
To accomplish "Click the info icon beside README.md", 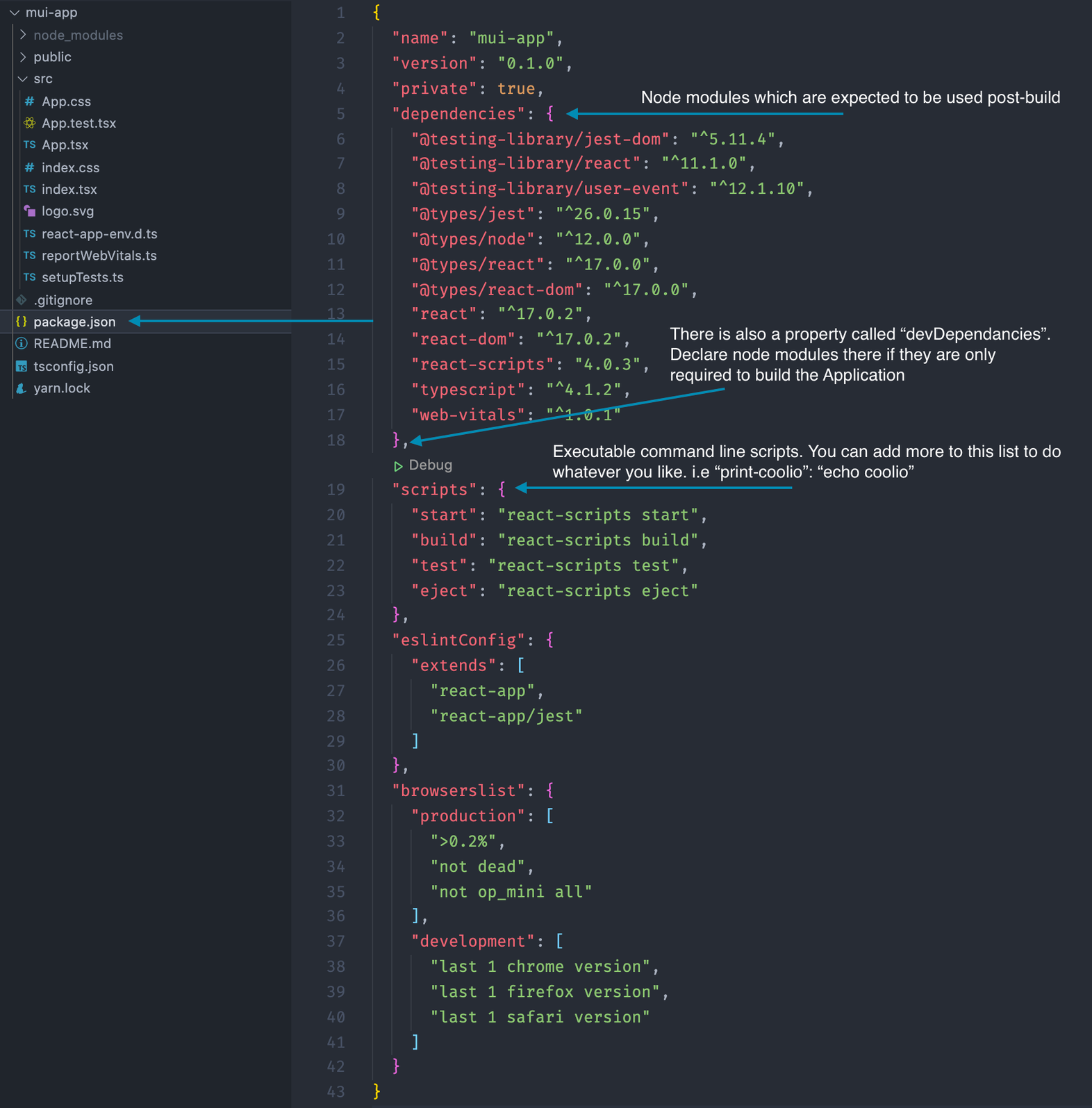I will [x=22, y=343].
